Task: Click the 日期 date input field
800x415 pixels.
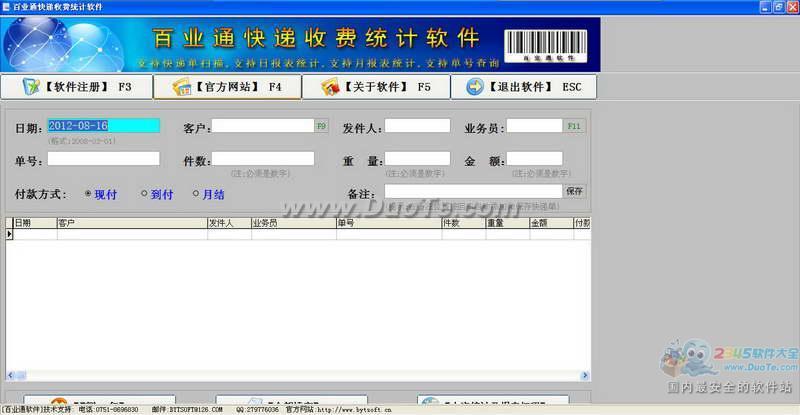Action: (x=104, y=126)
